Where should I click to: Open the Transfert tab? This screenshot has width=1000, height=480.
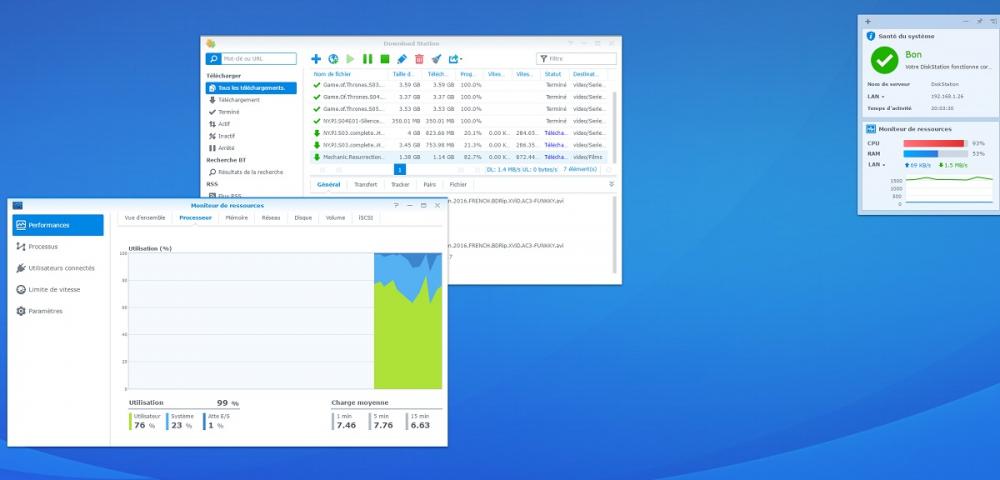[365, 184]
